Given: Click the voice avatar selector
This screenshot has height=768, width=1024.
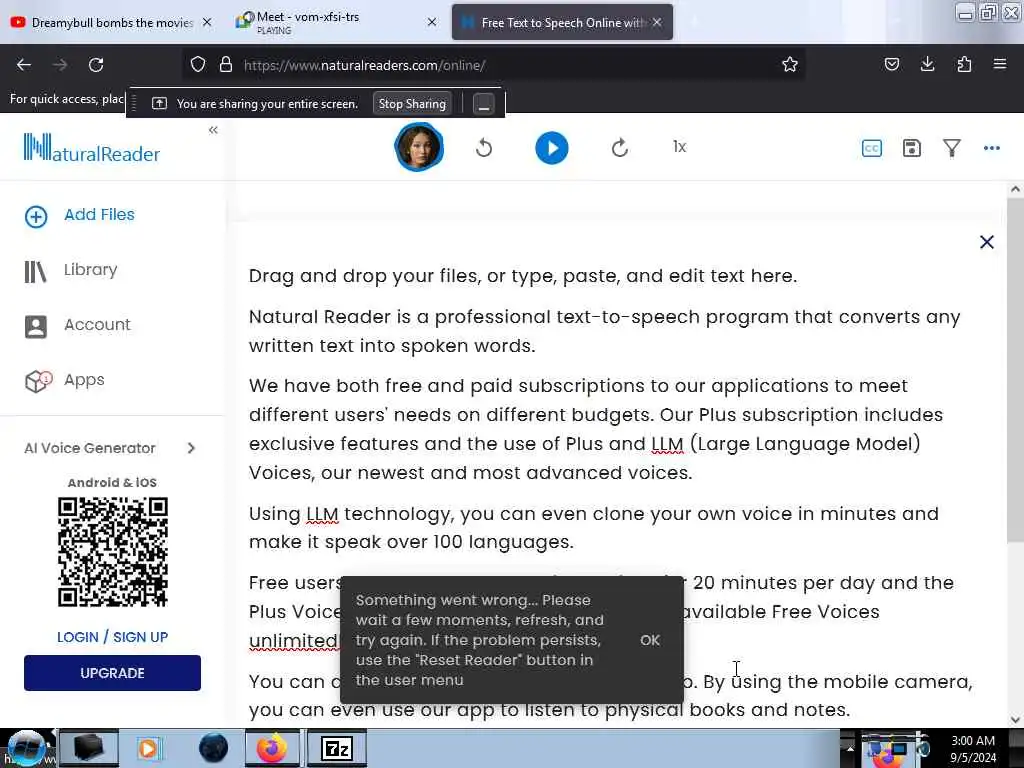Looking at the screenshot, I should click(x=419, y=147).
